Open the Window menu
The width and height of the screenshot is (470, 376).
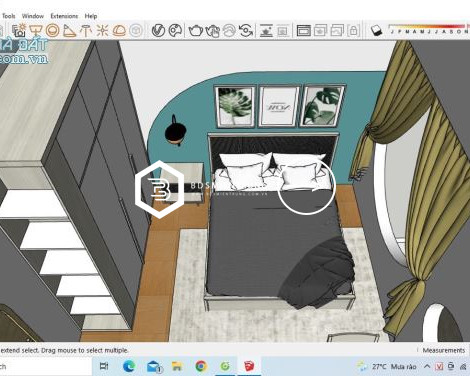pos(33,16)
